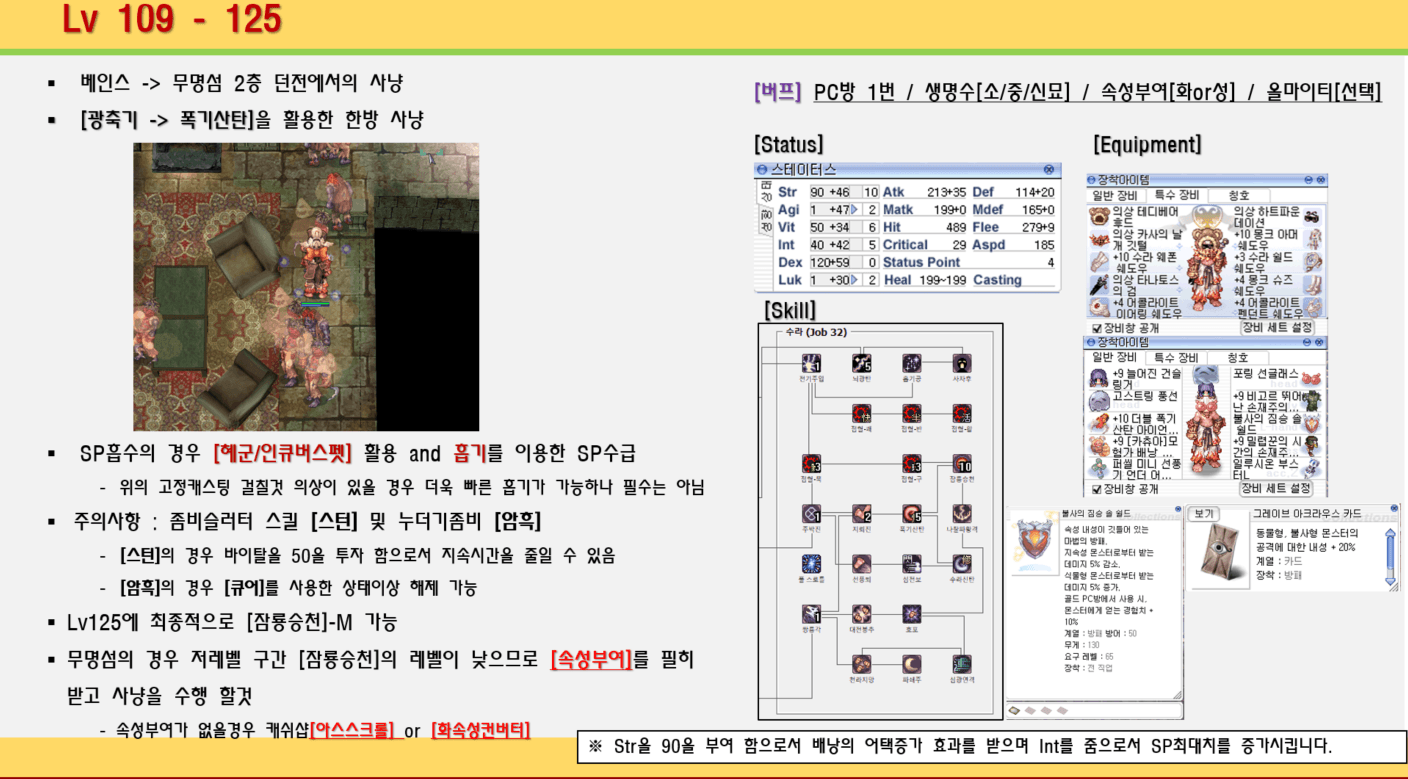The height and width of the screenshot is (779, 1408).
Task: Click the card description scrollbar
Action: (x=1390, y=556)
